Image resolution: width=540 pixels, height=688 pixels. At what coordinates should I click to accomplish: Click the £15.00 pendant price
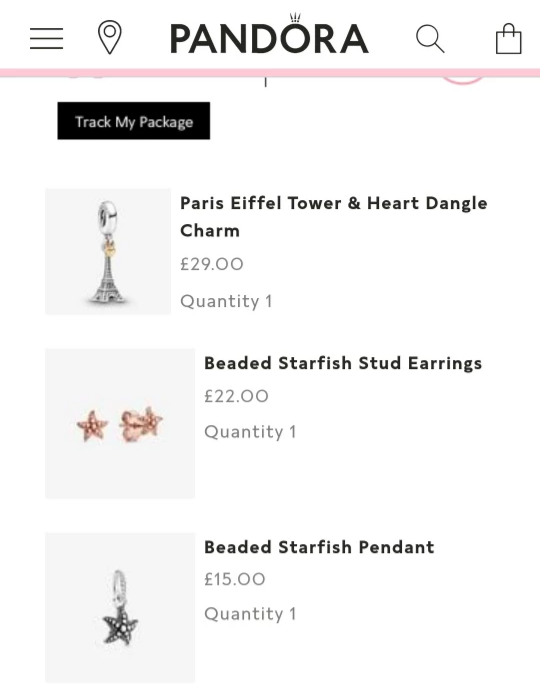pos(235,579)
